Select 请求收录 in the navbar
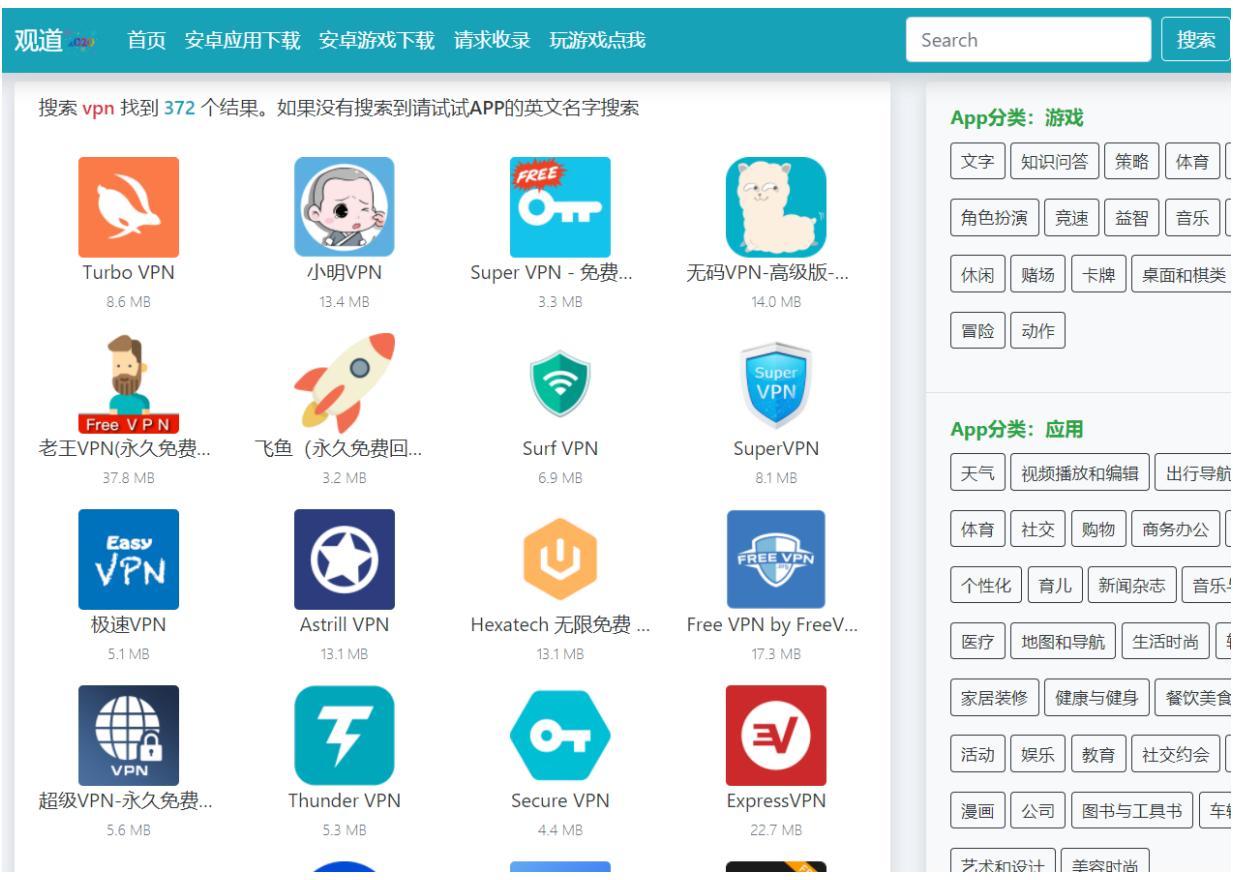 [x=492, y=40]
